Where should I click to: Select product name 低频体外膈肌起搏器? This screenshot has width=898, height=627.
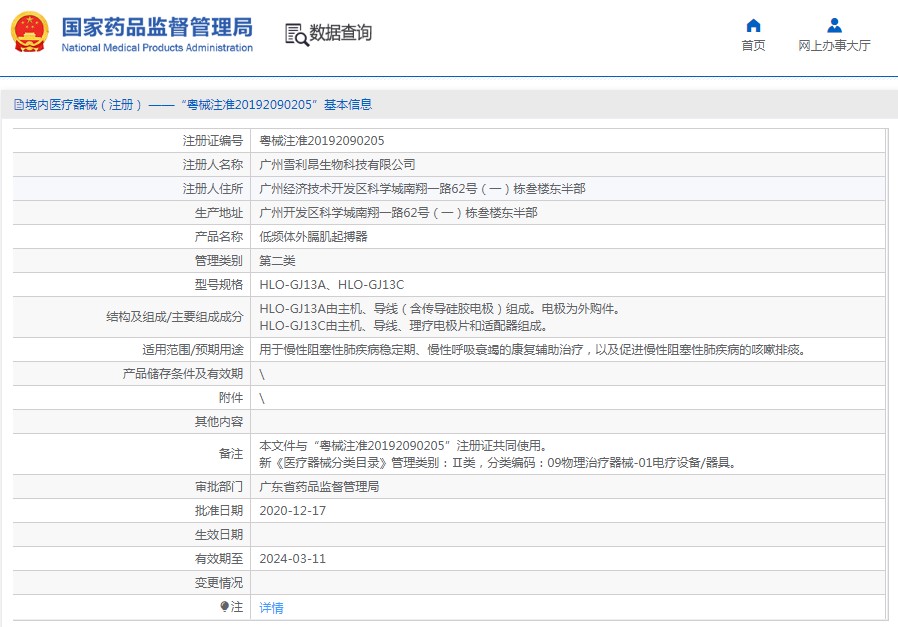(x=313, y=237)
